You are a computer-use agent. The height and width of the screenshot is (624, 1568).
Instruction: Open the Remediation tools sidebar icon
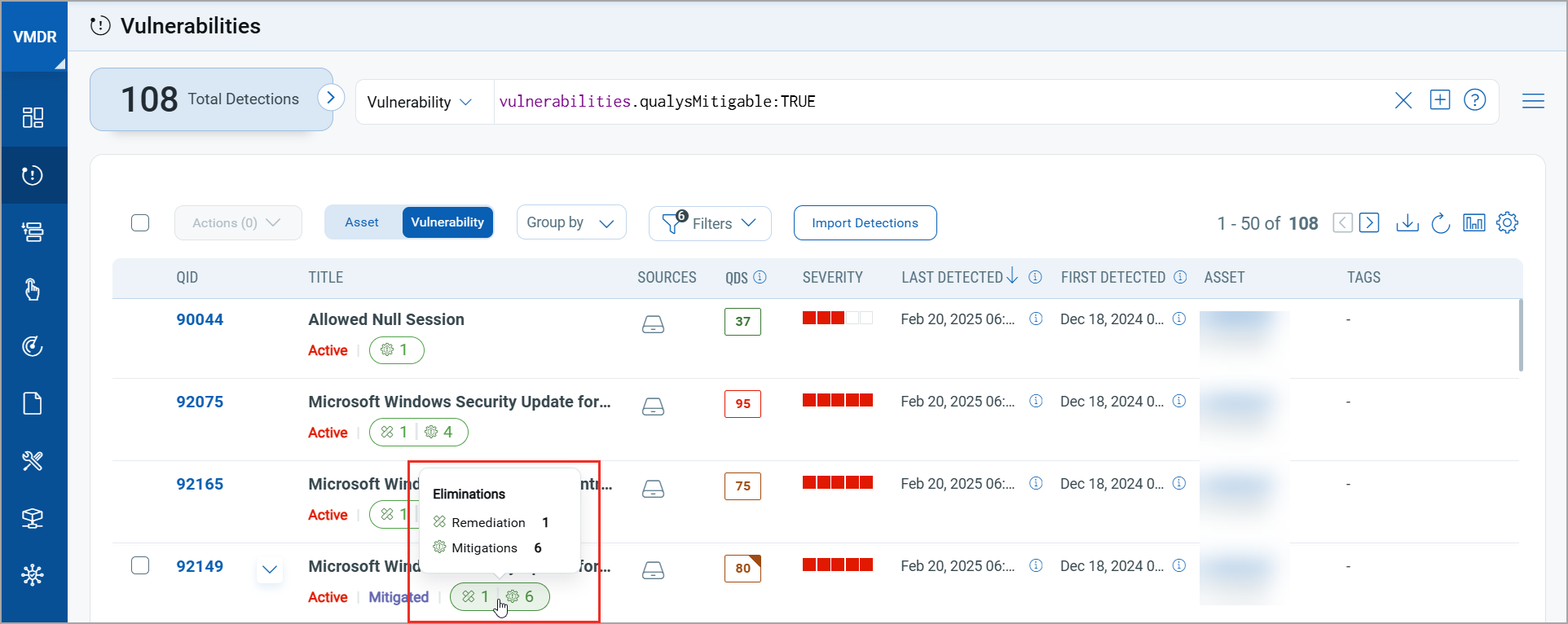tap(33, 461)
